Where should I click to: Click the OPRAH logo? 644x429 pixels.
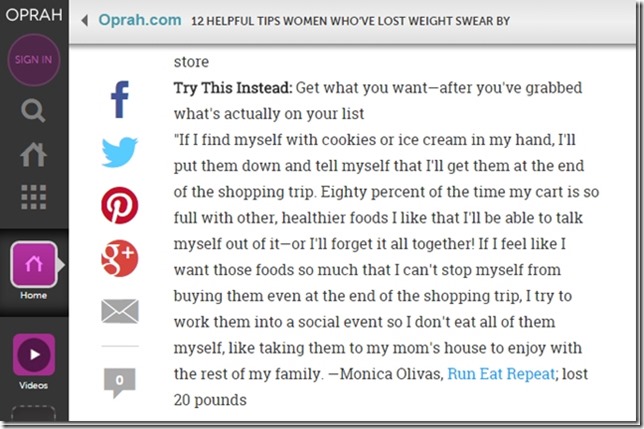point(34,15)
